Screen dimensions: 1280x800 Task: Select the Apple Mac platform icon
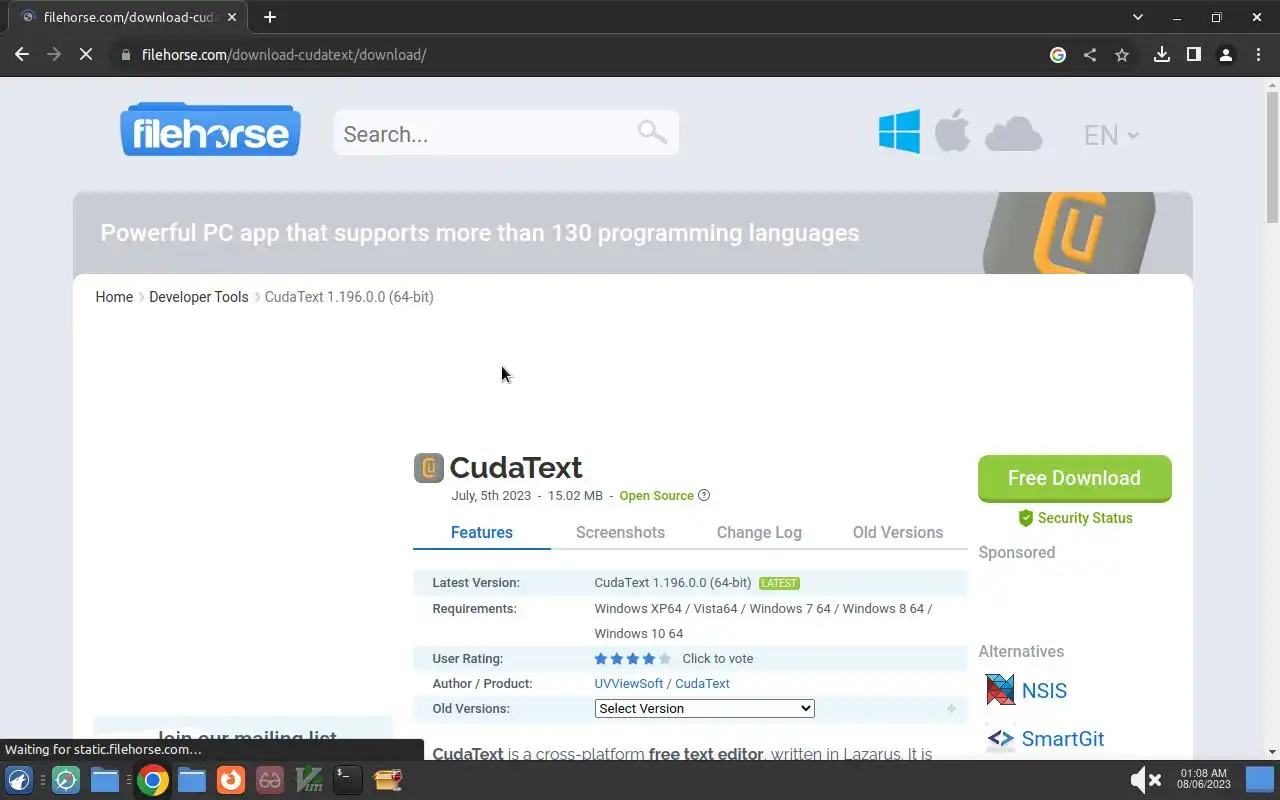952,132
